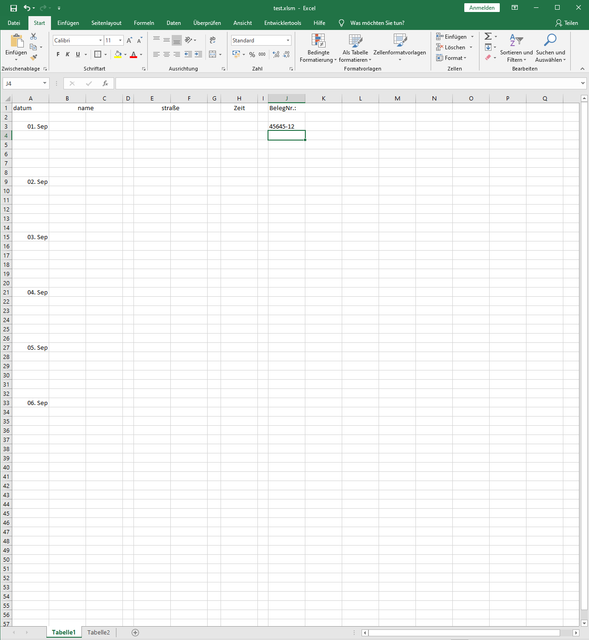Merge and center the cells
Screen dimensions: 589x640
213,54
